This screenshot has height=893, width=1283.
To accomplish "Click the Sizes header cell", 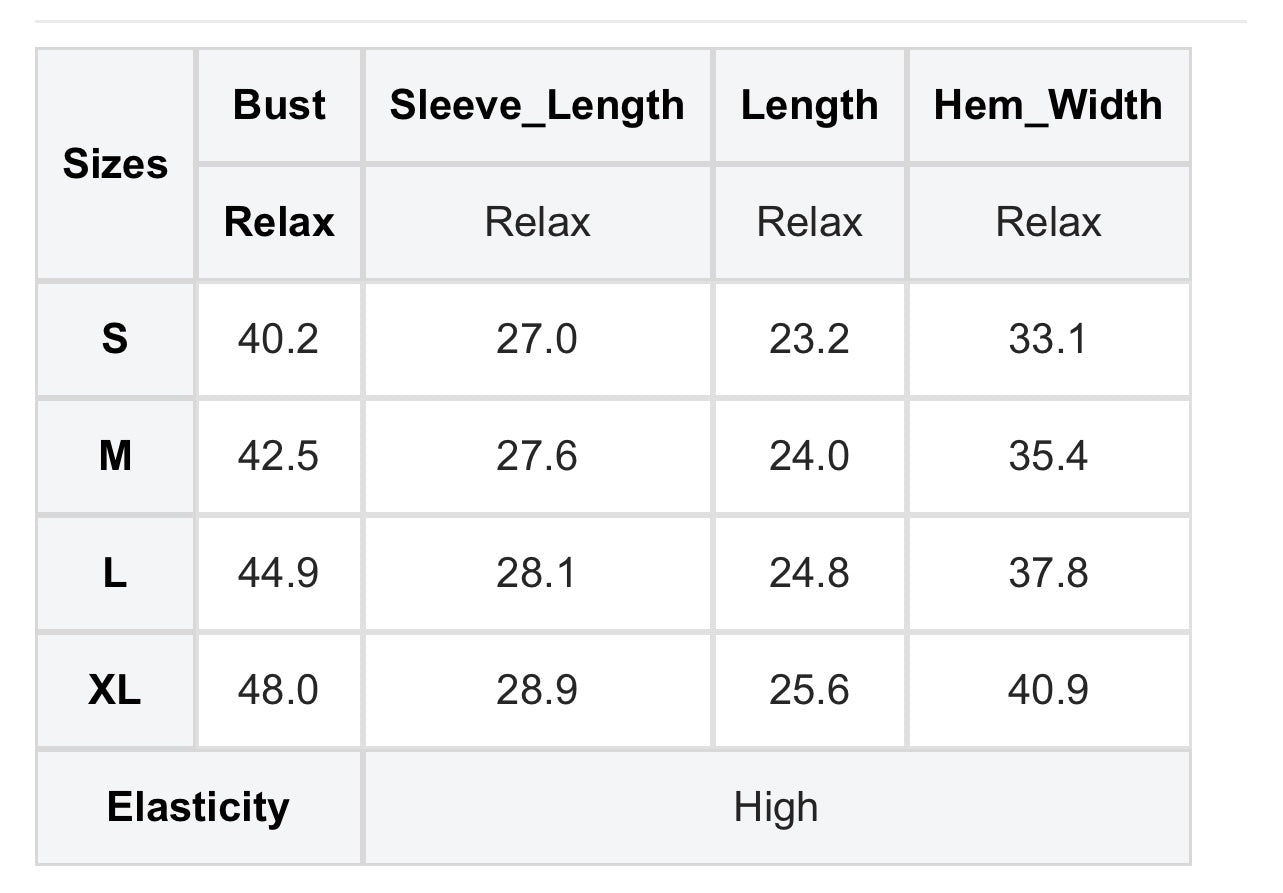I will click(116, 164).
